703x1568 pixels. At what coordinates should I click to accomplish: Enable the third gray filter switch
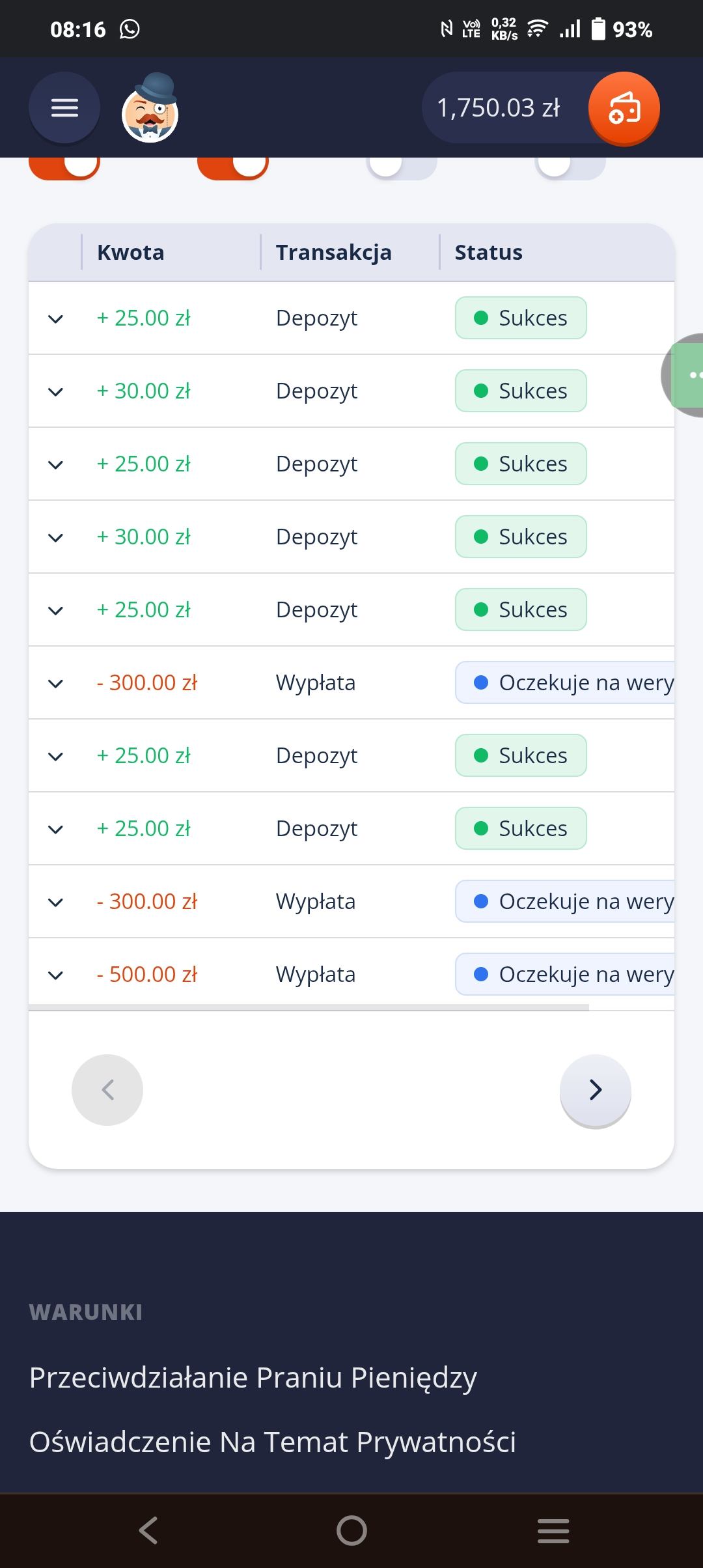401,167
